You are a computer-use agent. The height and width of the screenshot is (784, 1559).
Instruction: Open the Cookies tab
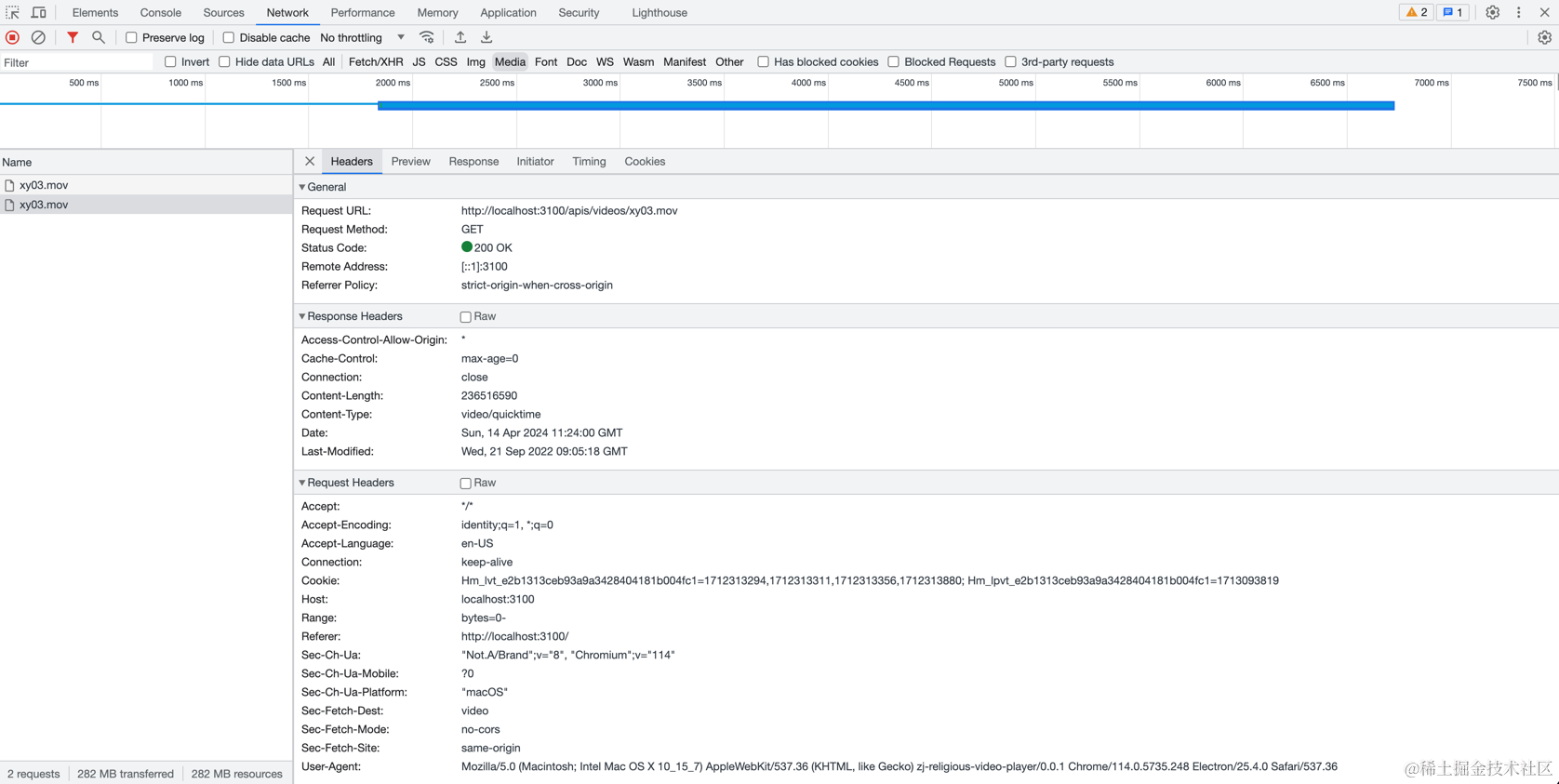pyautogui.click(x=645, y=161)
